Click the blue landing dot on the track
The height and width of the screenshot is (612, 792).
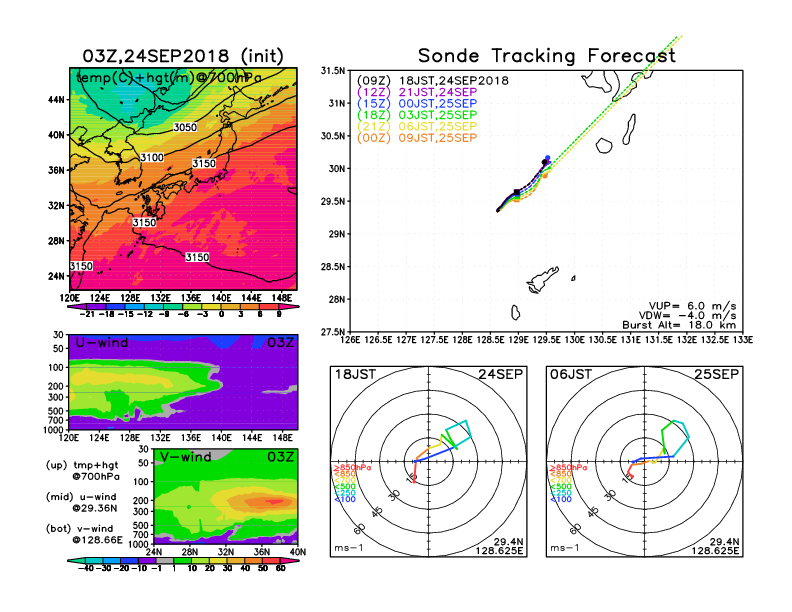point(548,158)
